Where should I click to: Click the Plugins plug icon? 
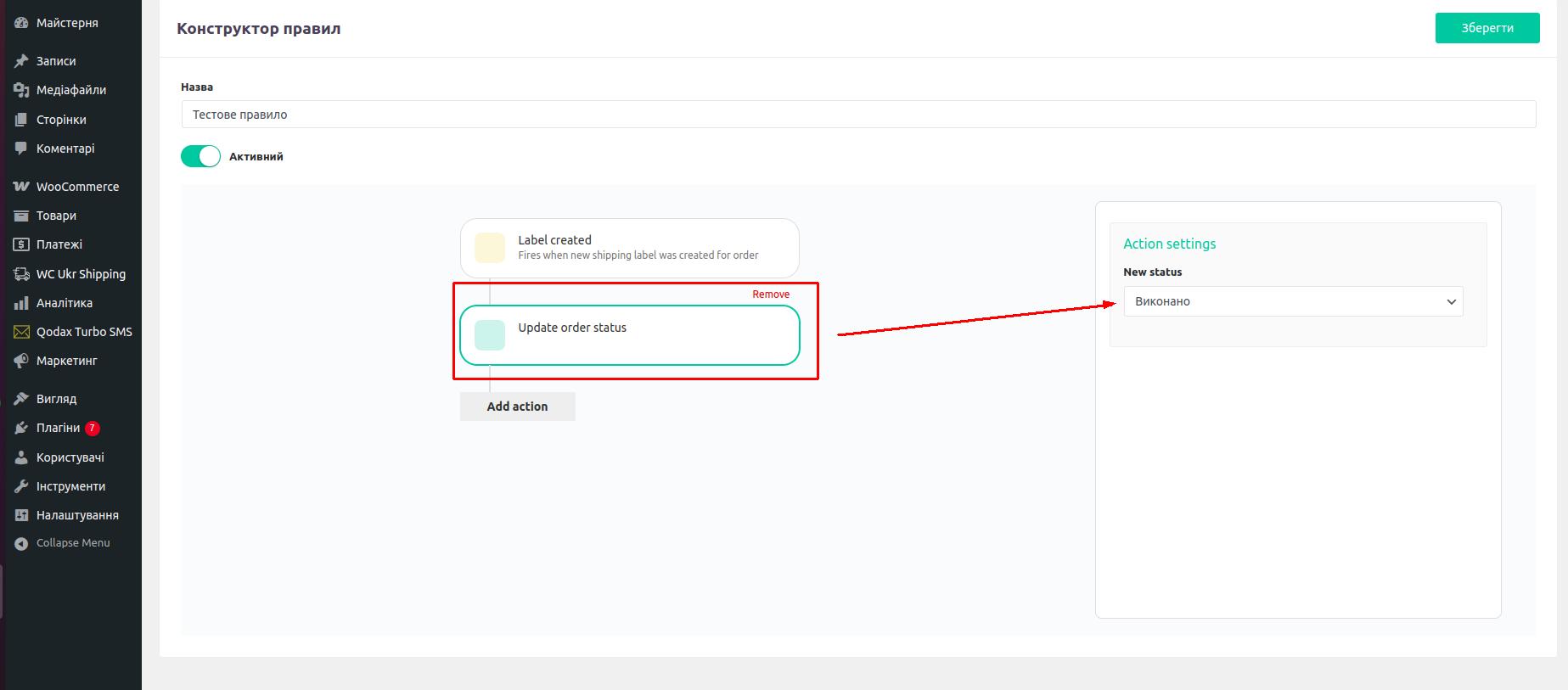[21, 429]
